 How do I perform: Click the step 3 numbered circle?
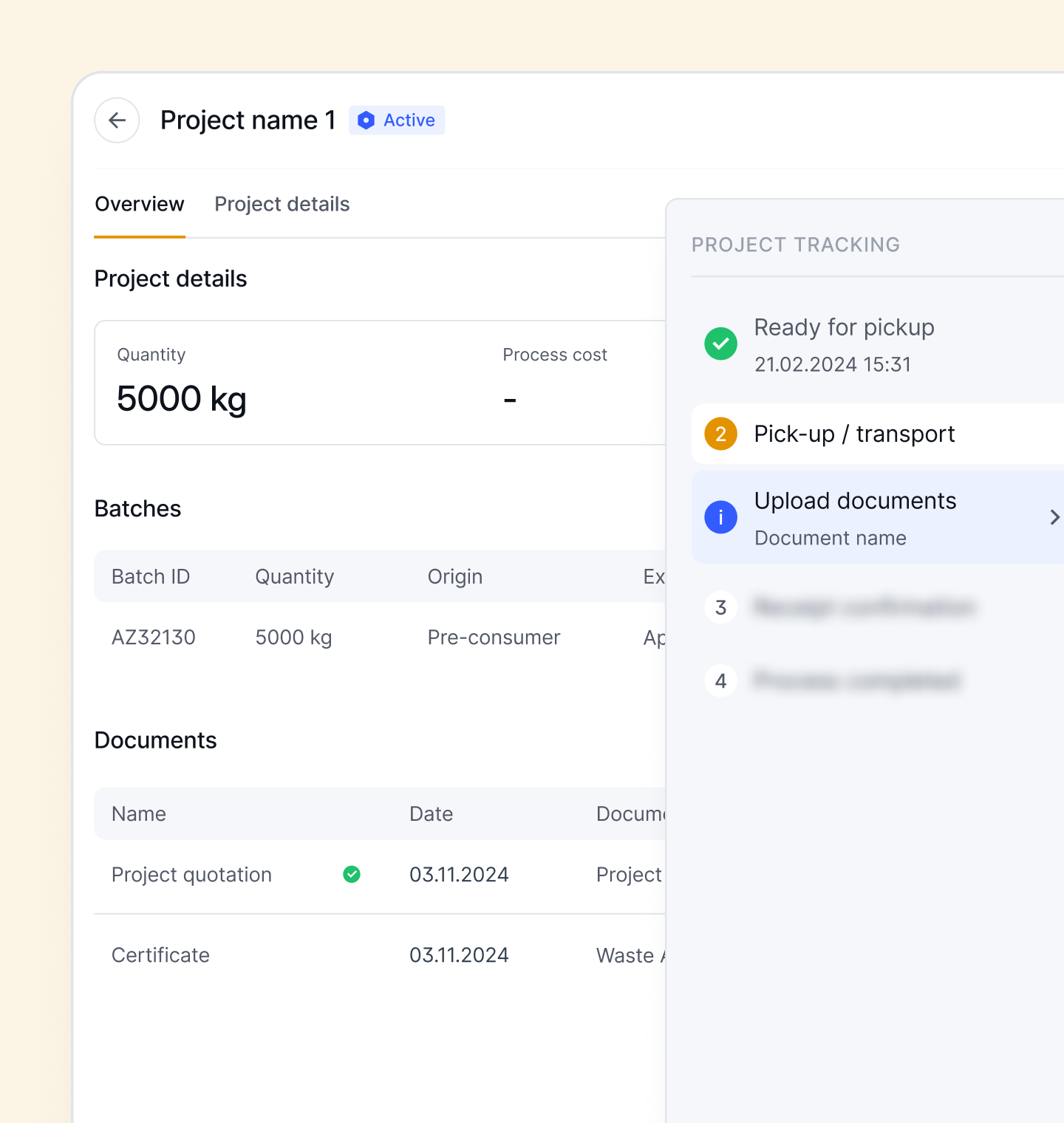click(x=720, y=607)
